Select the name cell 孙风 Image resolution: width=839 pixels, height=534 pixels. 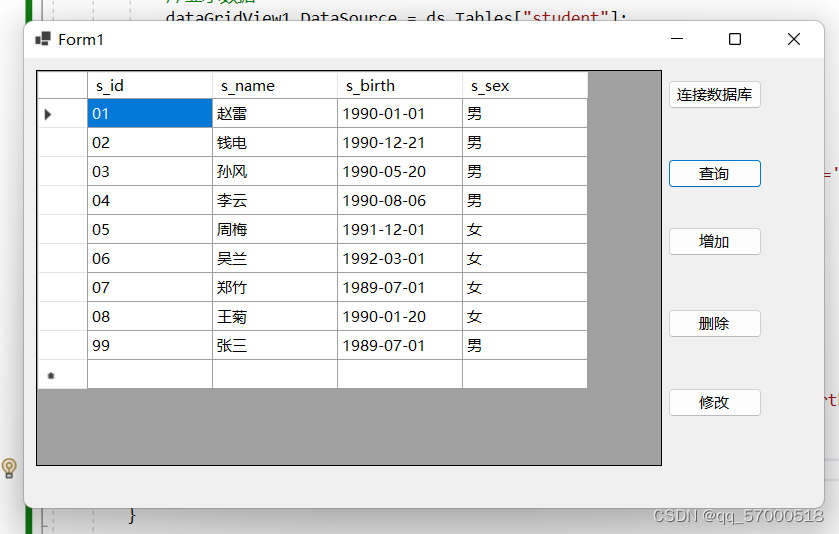pyautogui.click(x=275, y=171)
